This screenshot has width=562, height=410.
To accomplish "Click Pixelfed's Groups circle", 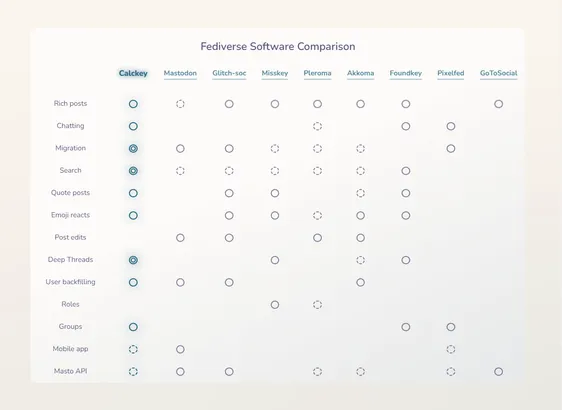I will (x=451, y=327).
